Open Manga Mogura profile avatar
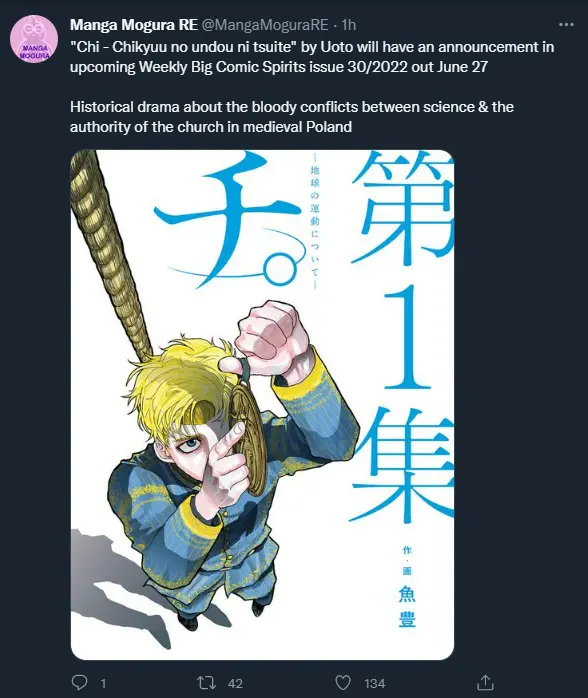Image resolution: width=588 pixels, height=698 pixels. click(34, 39)
